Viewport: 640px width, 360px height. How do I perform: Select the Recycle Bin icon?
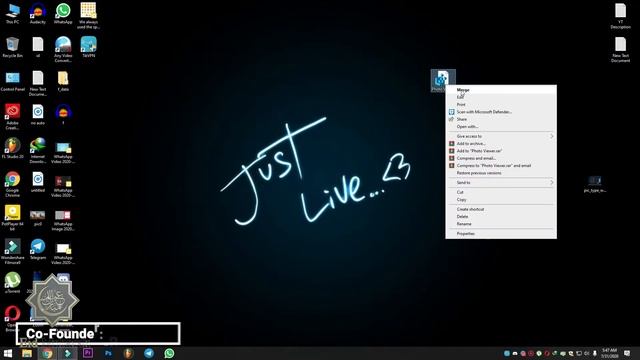pos(13,47)
